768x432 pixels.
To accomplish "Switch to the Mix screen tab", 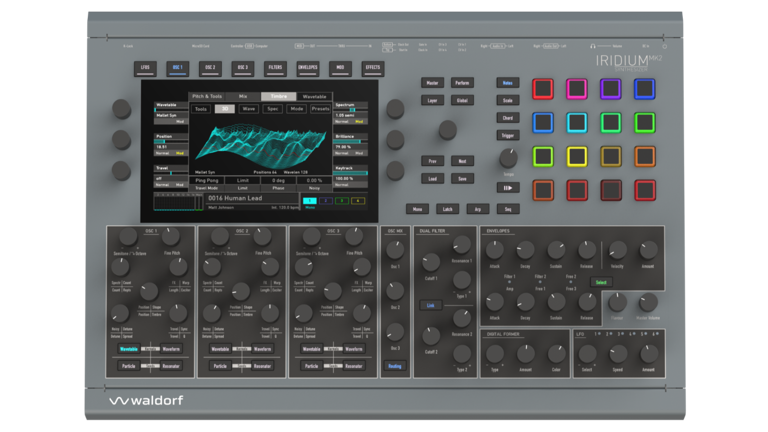I will (x=243, y=96).
